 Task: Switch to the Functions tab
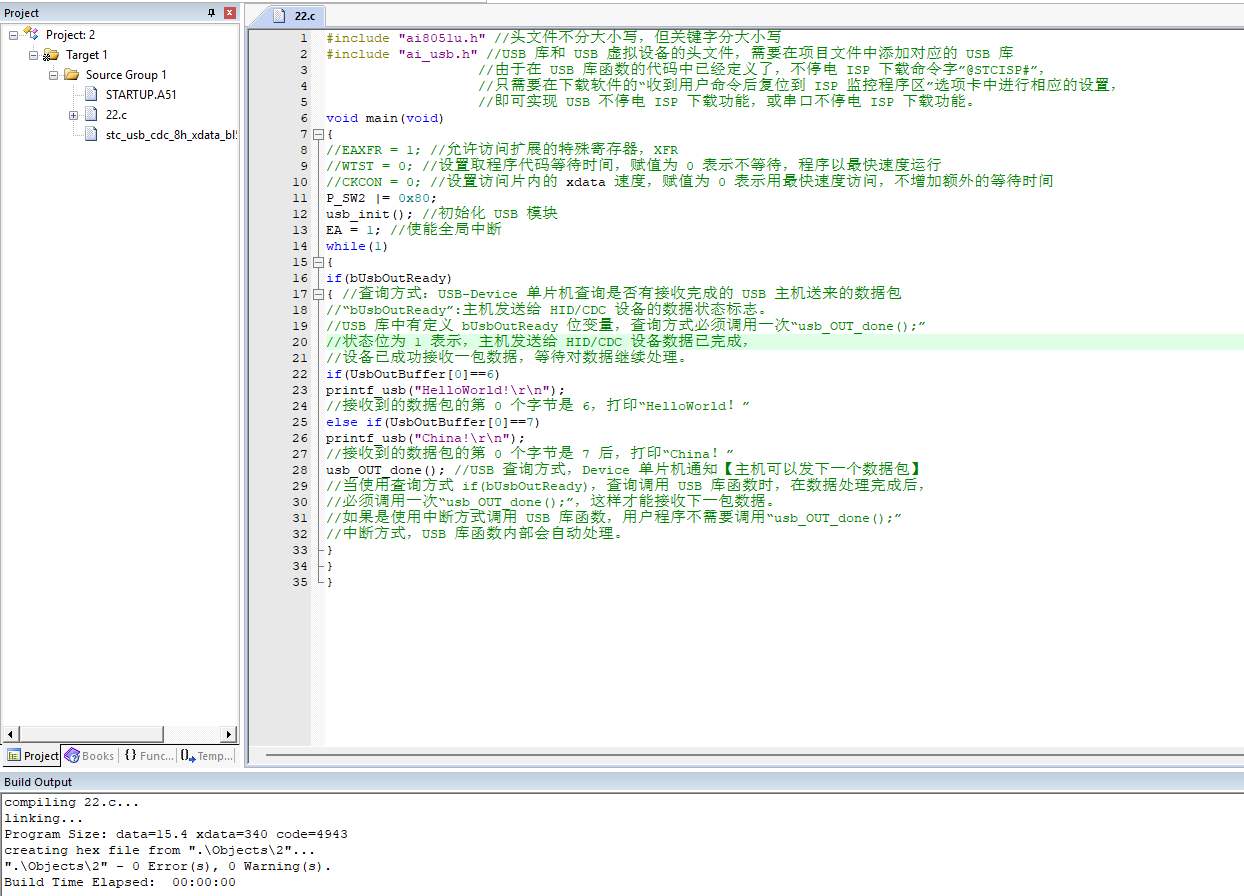(148, 756)
